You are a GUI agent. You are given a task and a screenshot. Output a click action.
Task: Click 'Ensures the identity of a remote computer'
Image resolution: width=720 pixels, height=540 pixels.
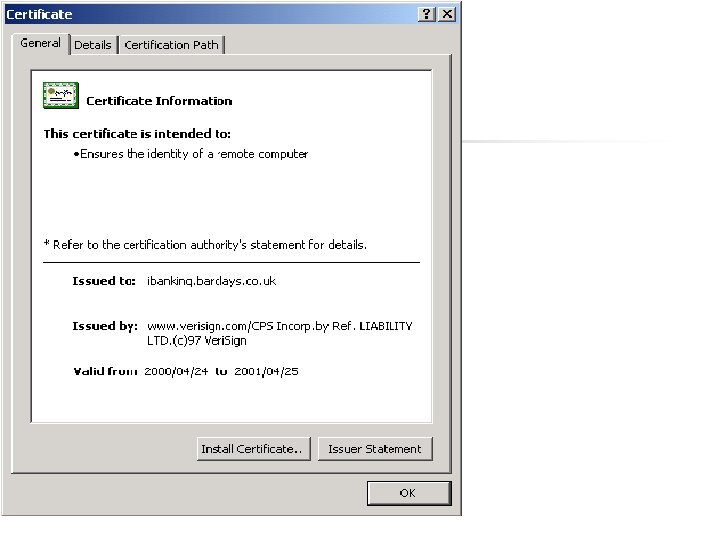[194, 154]
